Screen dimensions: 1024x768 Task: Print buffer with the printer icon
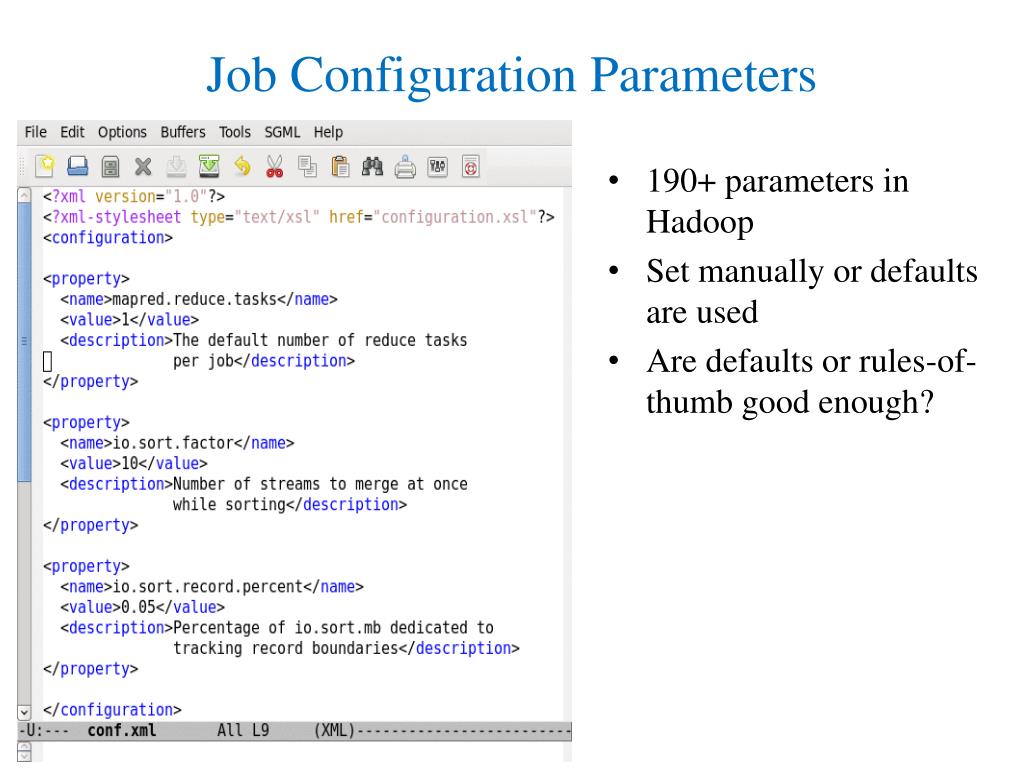pyautogui.click(x=405, y=167)
